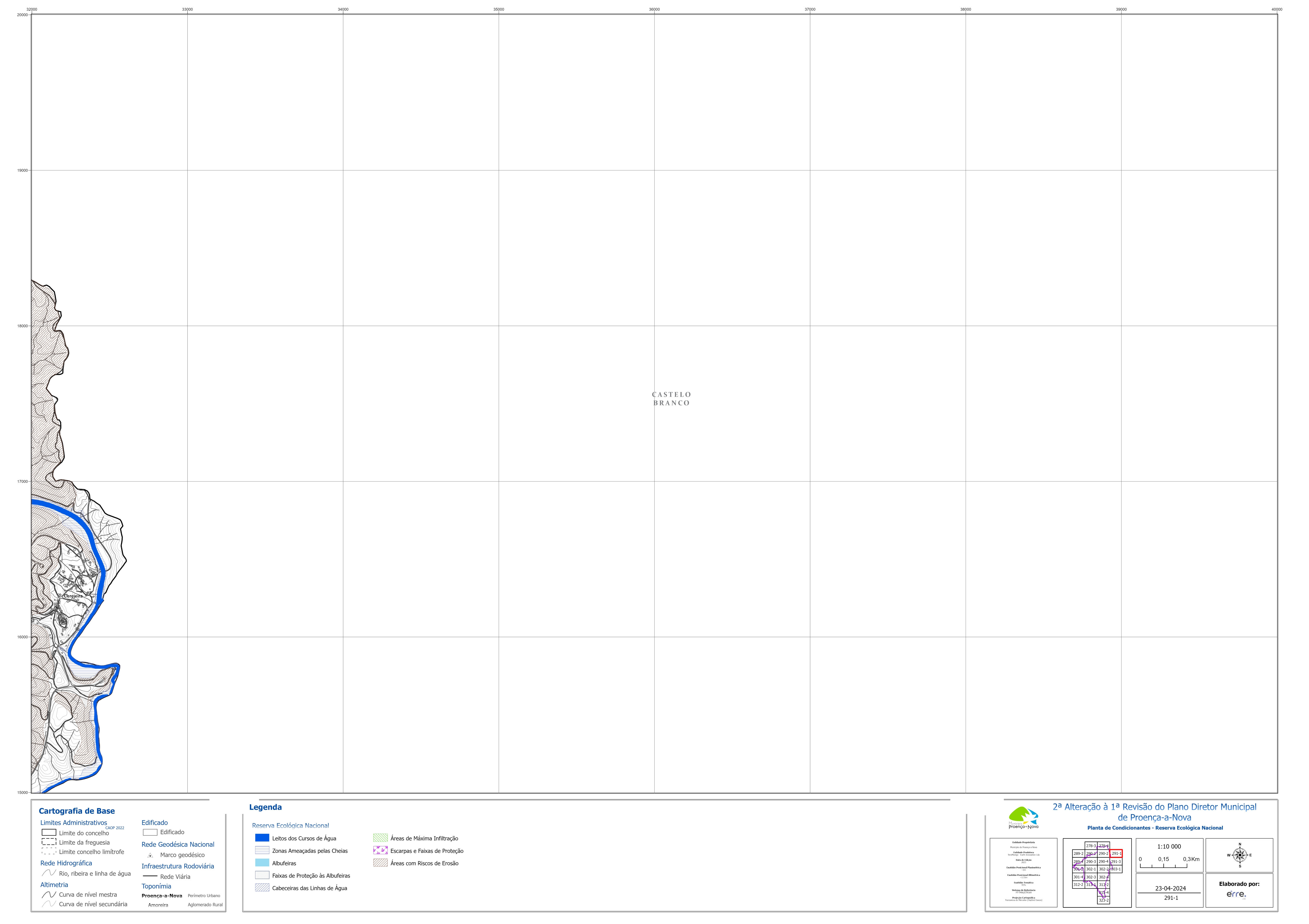Click the Curva de nível mestra line symbol
Viewport: 1309px width, 924px height.
point(49,894)
